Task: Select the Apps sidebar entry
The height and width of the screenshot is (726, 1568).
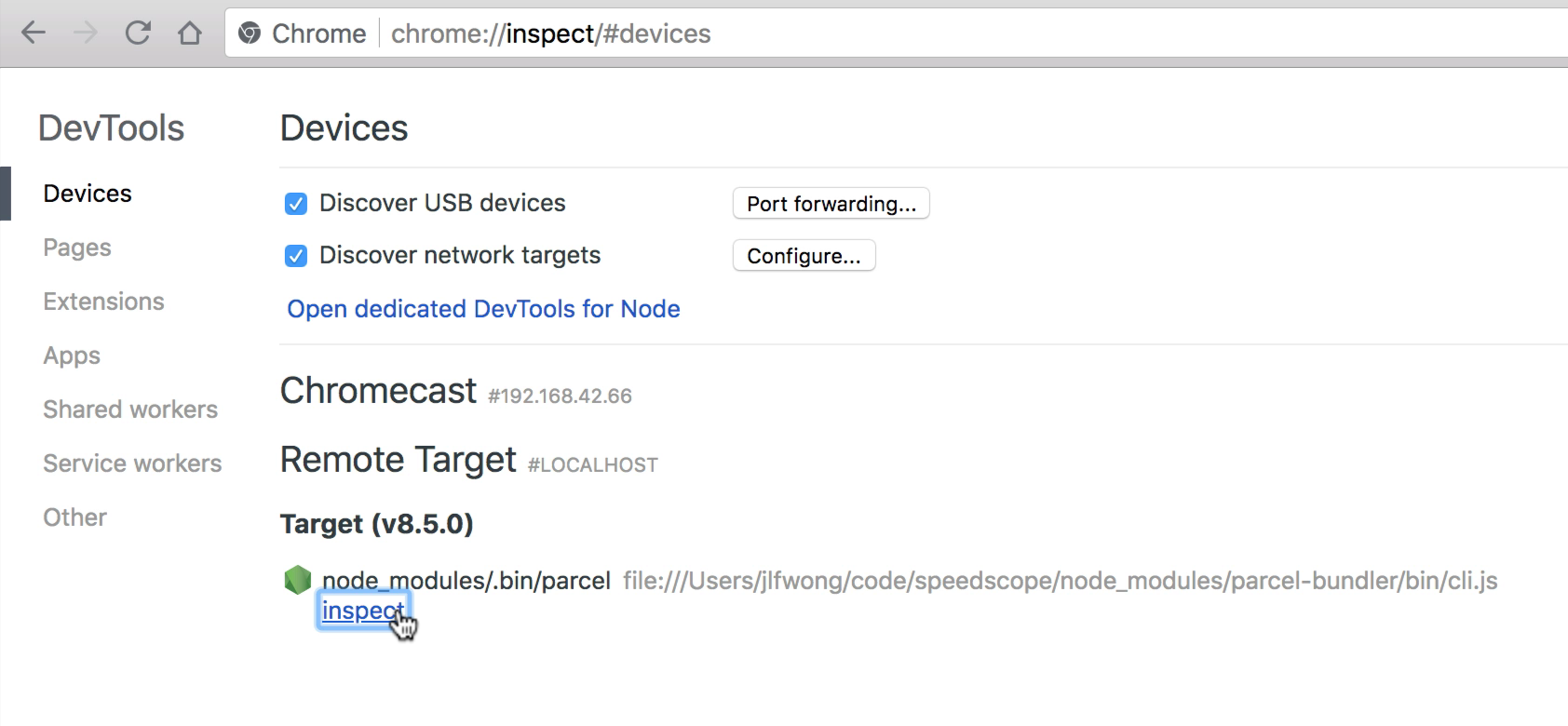Action: click(x=71, y=355)
